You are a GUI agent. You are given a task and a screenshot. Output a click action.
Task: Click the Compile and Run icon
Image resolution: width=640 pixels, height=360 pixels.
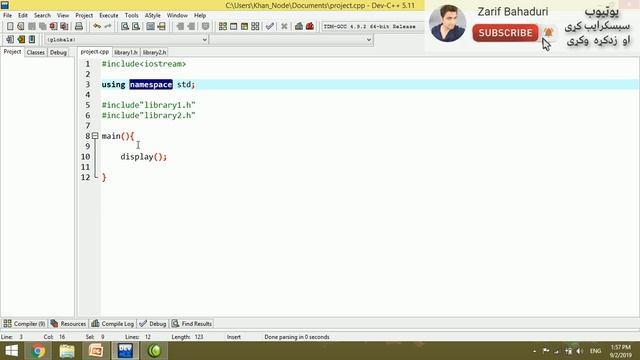point(244,27)
